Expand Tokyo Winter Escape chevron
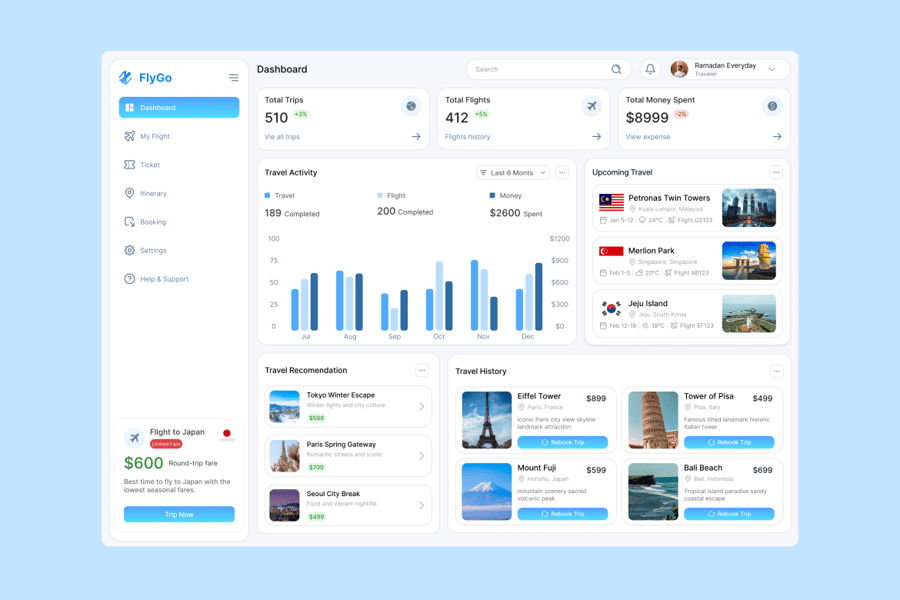 tap(421, 407)
